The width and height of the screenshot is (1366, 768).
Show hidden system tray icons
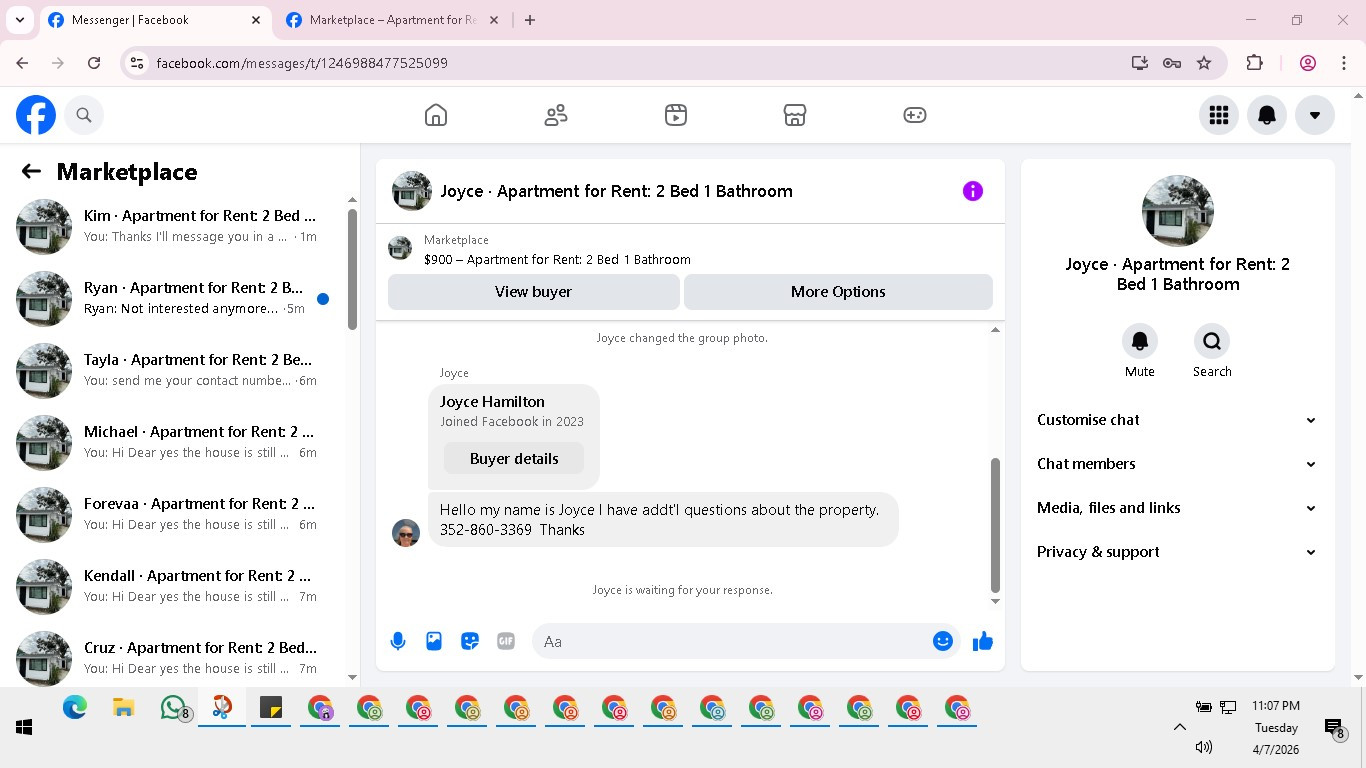(1179, 728)
